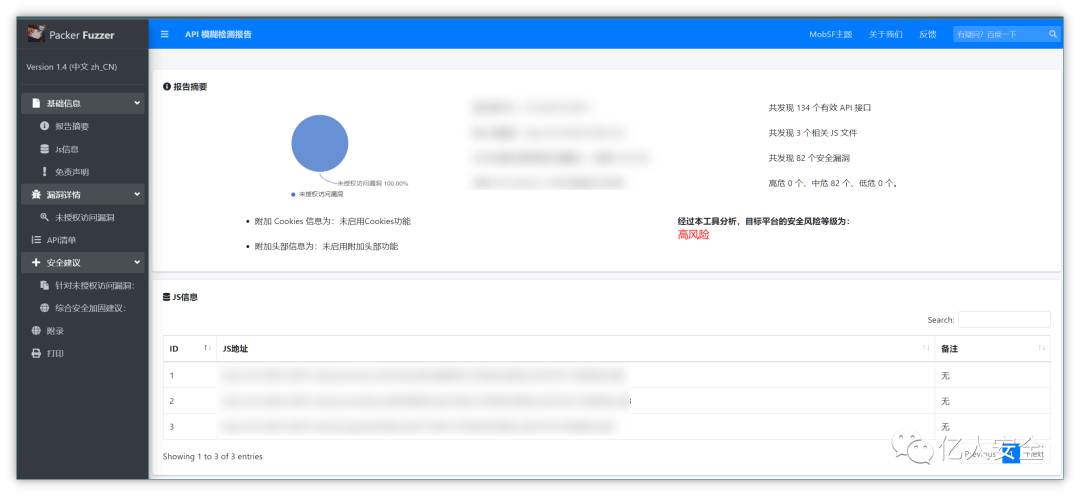Viewport: 1080px width, 496px height.
Task: Click the 打印 print item
Action: pos(55,353)
